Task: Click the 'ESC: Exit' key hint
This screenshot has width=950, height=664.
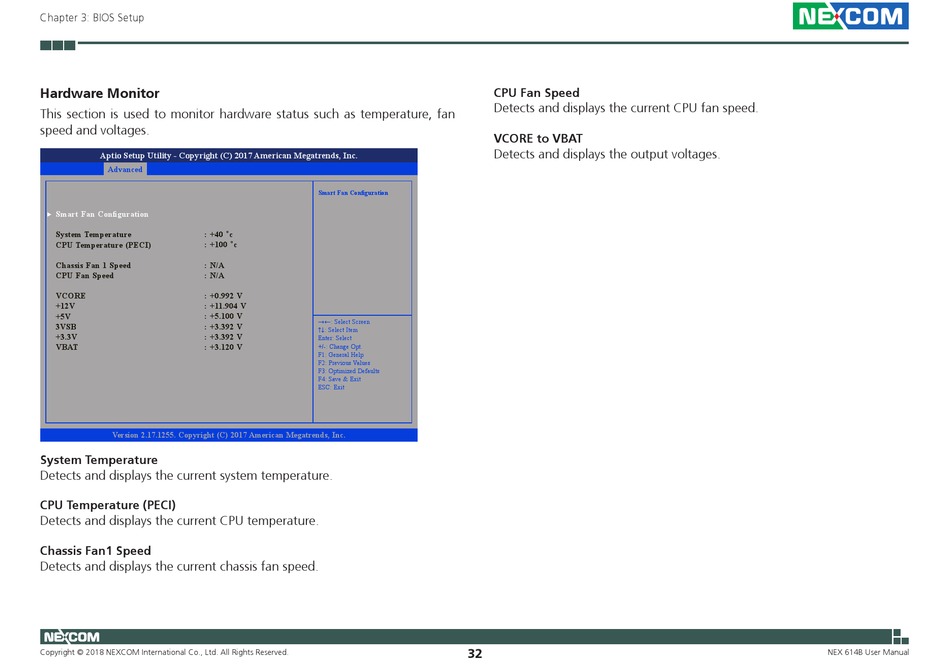Action: click(331, 387)
